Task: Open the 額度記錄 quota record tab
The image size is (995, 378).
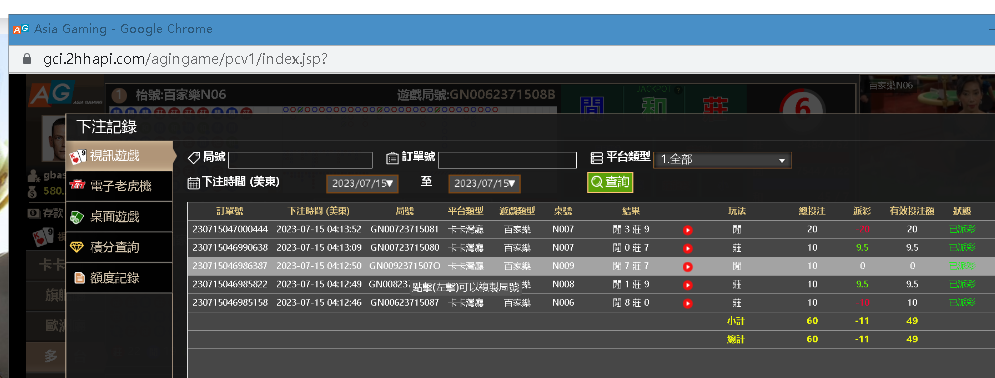Action: (119, 278)
